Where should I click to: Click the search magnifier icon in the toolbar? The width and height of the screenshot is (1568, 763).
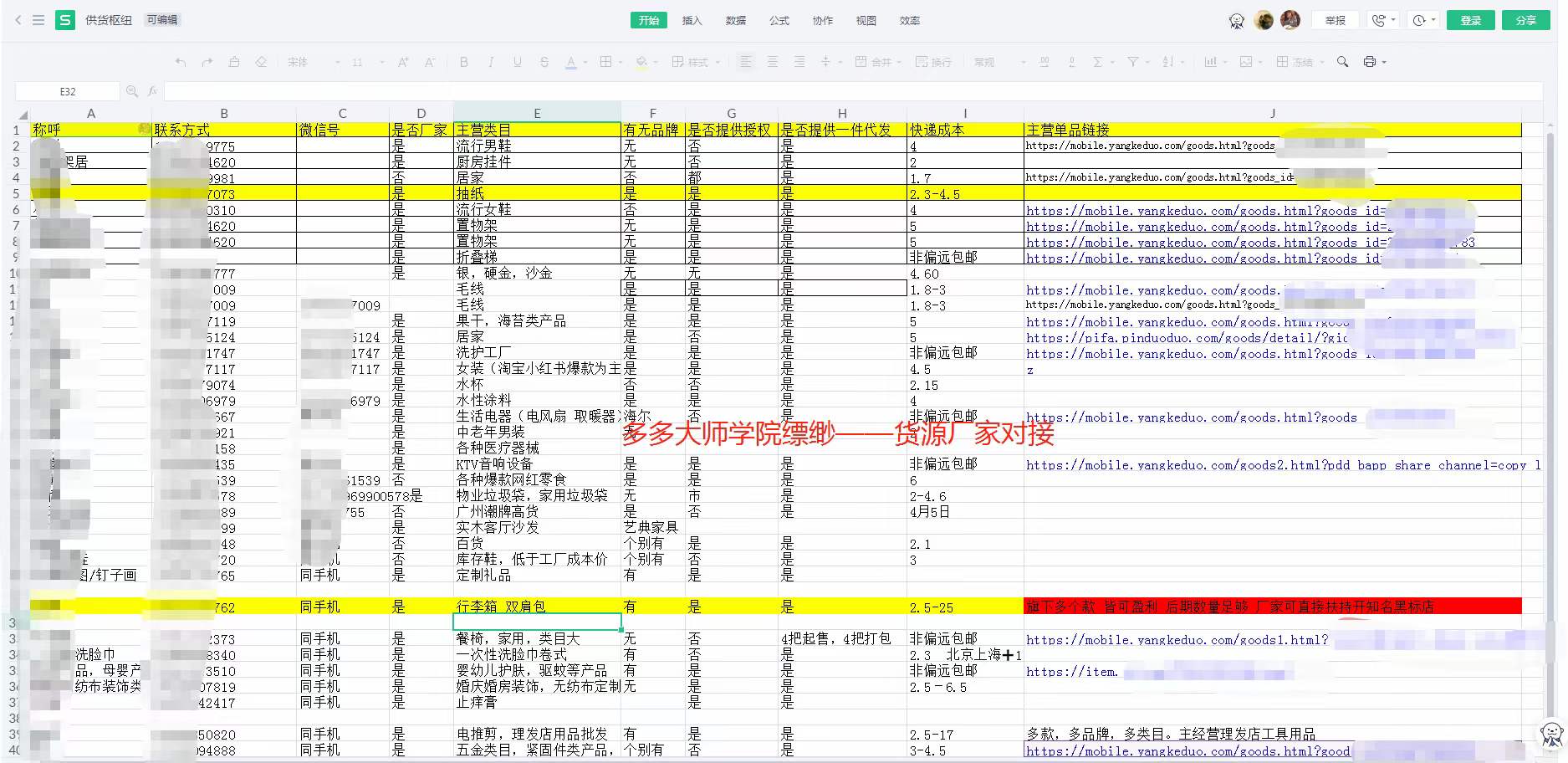1342,62
